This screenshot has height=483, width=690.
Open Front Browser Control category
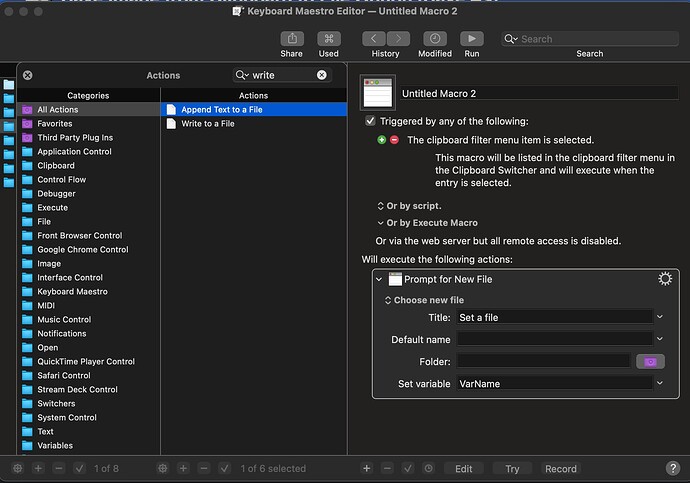point(89,236)
